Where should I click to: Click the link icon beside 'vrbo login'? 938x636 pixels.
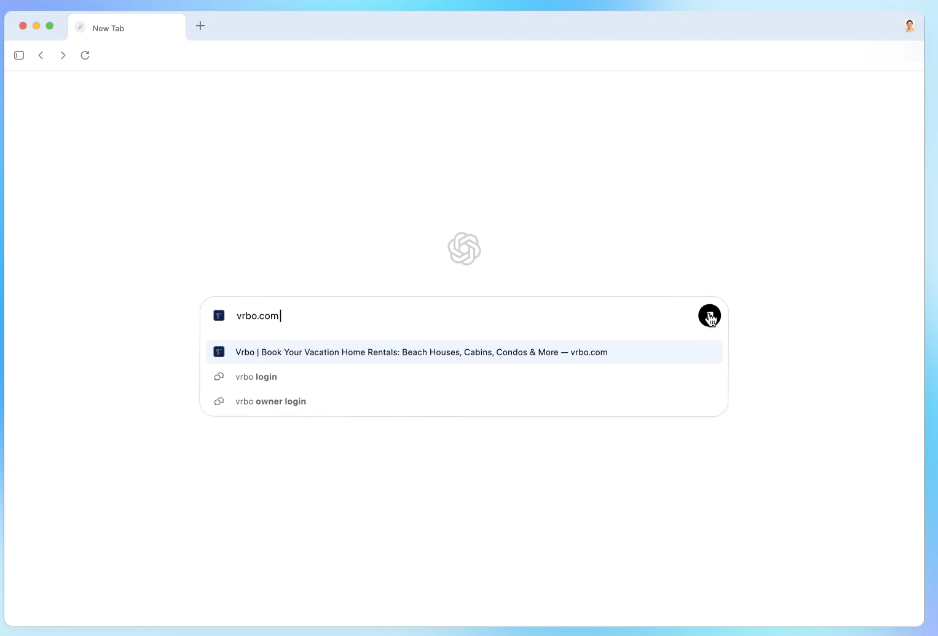[219, 377]
